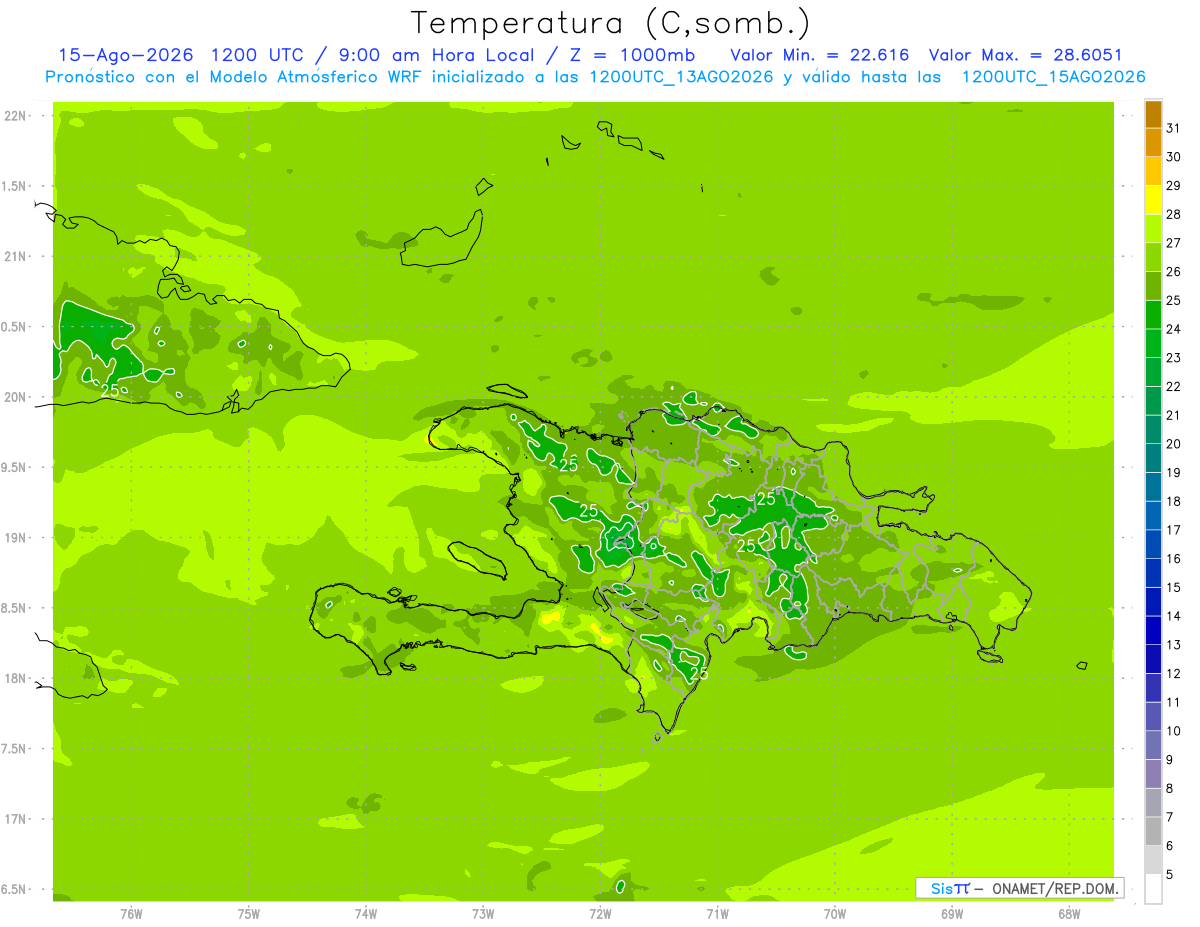
Task: Click the '76W' longitude label
Action: [x=131, y=914]
